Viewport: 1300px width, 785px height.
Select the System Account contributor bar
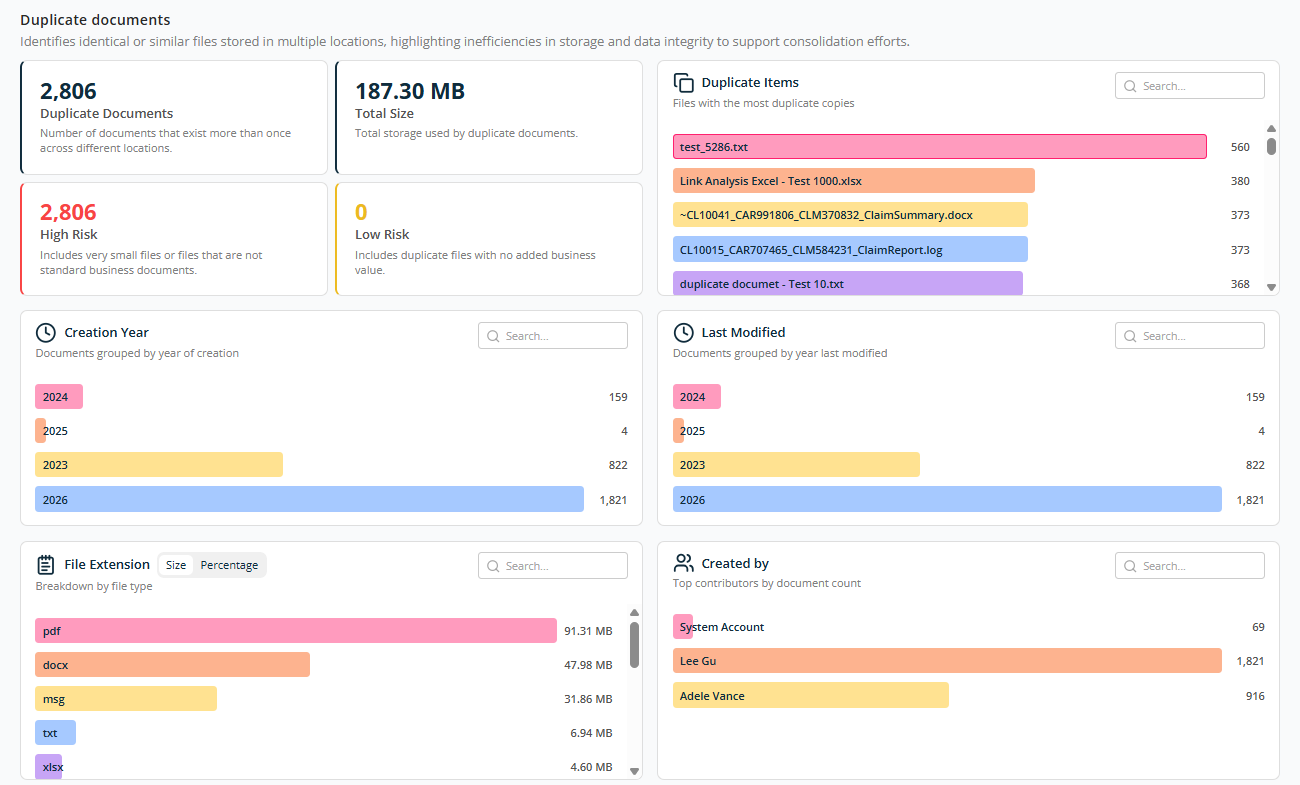[683, 627]
